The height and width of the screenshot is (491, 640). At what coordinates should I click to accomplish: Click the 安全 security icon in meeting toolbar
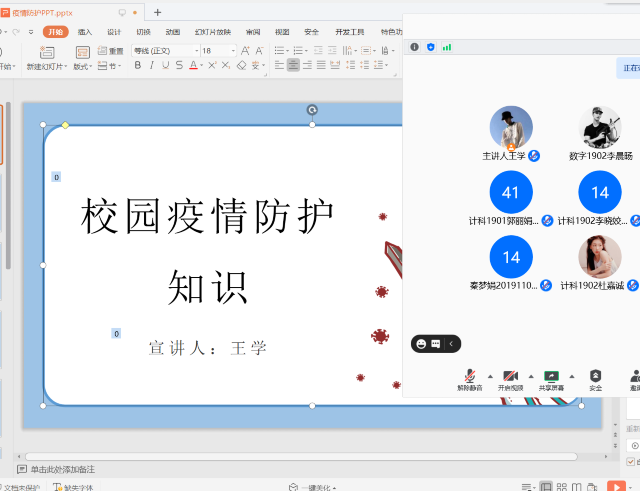(596, 380)
